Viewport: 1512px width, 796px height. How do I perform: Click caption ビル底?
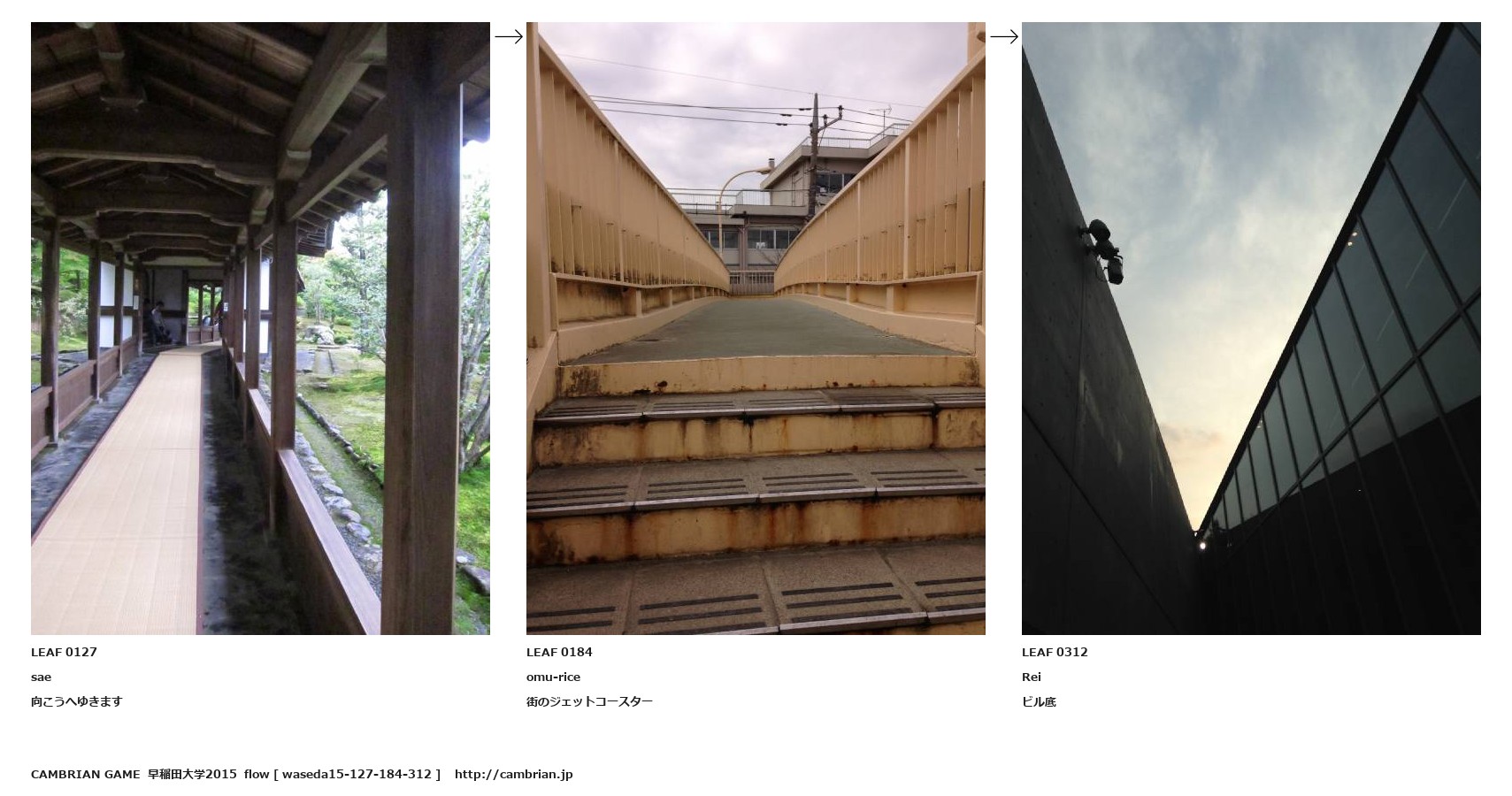1039,701
